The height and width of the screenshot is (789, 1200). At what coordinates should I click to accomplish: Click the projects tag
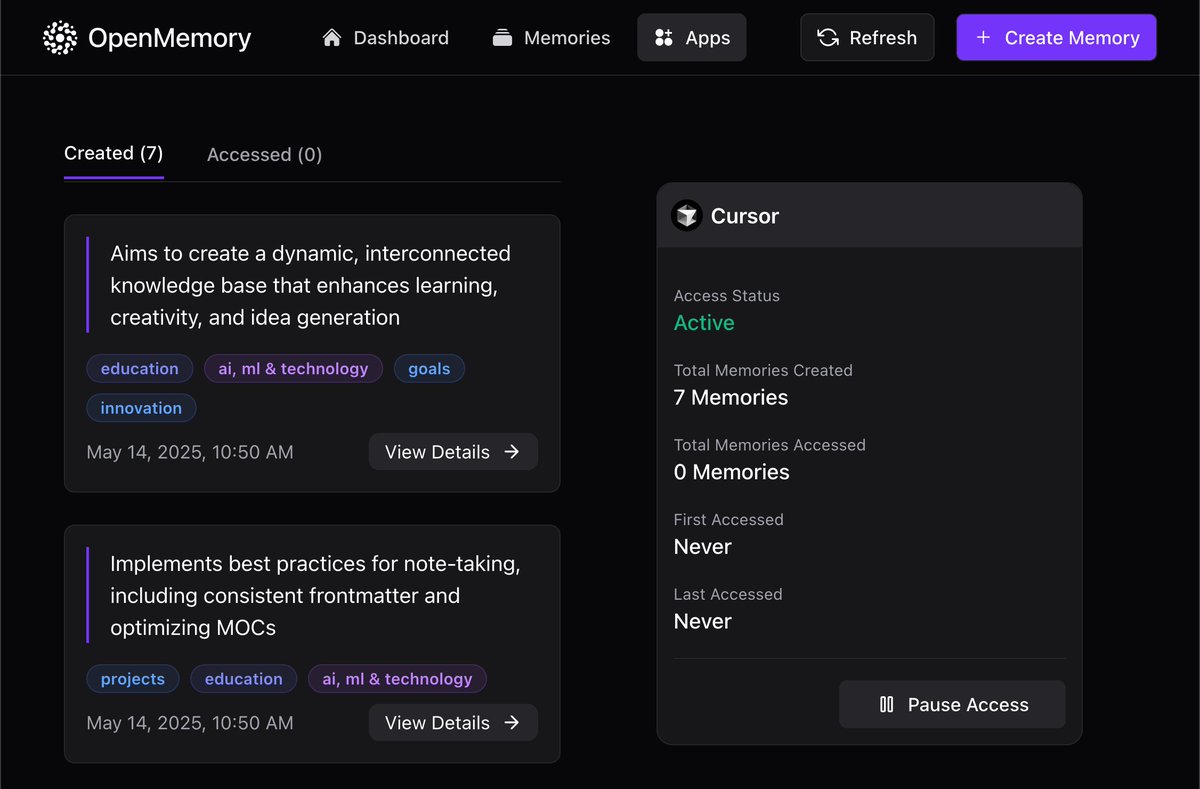coord(133,679)
